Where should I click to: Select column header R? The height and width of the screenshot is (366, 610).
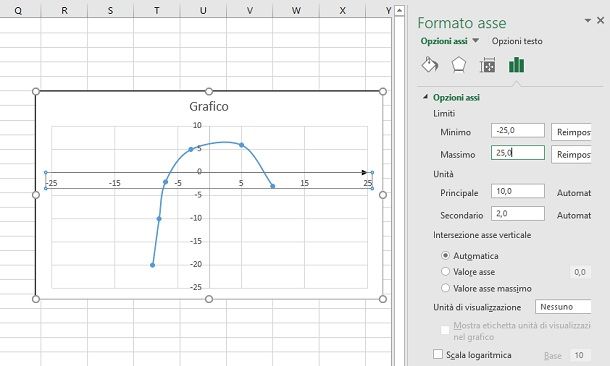coord(64,11)
